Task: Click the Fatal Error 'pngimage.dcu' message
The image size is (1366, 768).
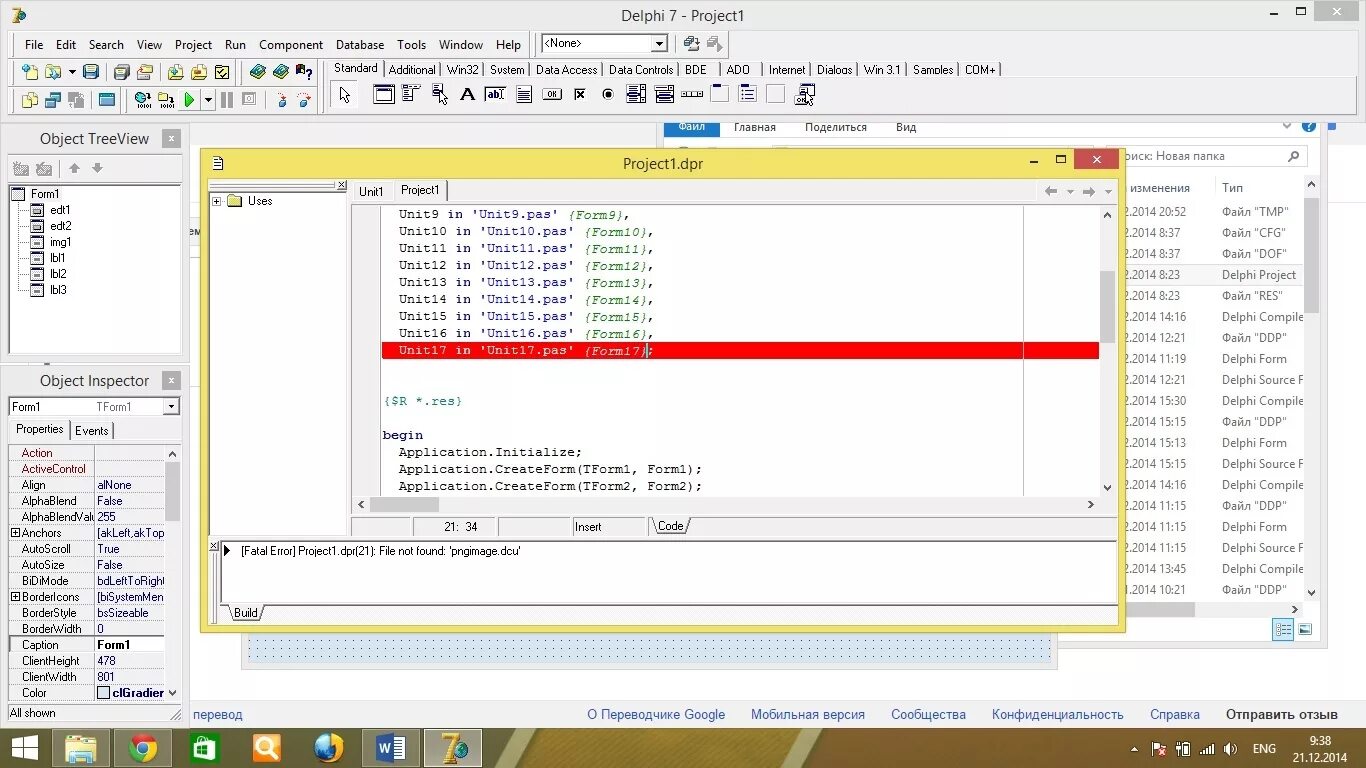Action: (x=380, y=551)
